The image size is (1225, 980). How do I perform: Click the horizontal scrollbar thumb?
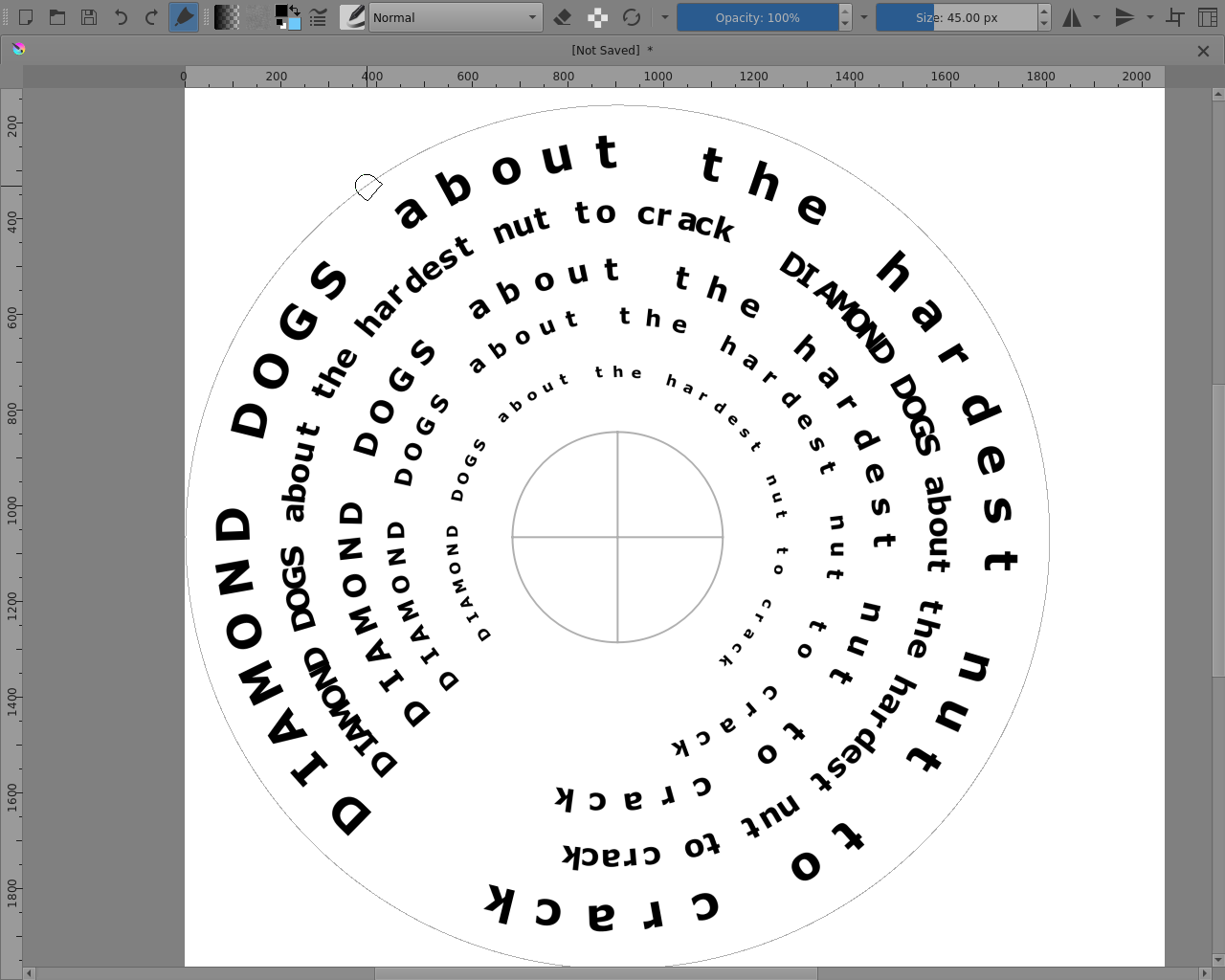click(595, 973)
